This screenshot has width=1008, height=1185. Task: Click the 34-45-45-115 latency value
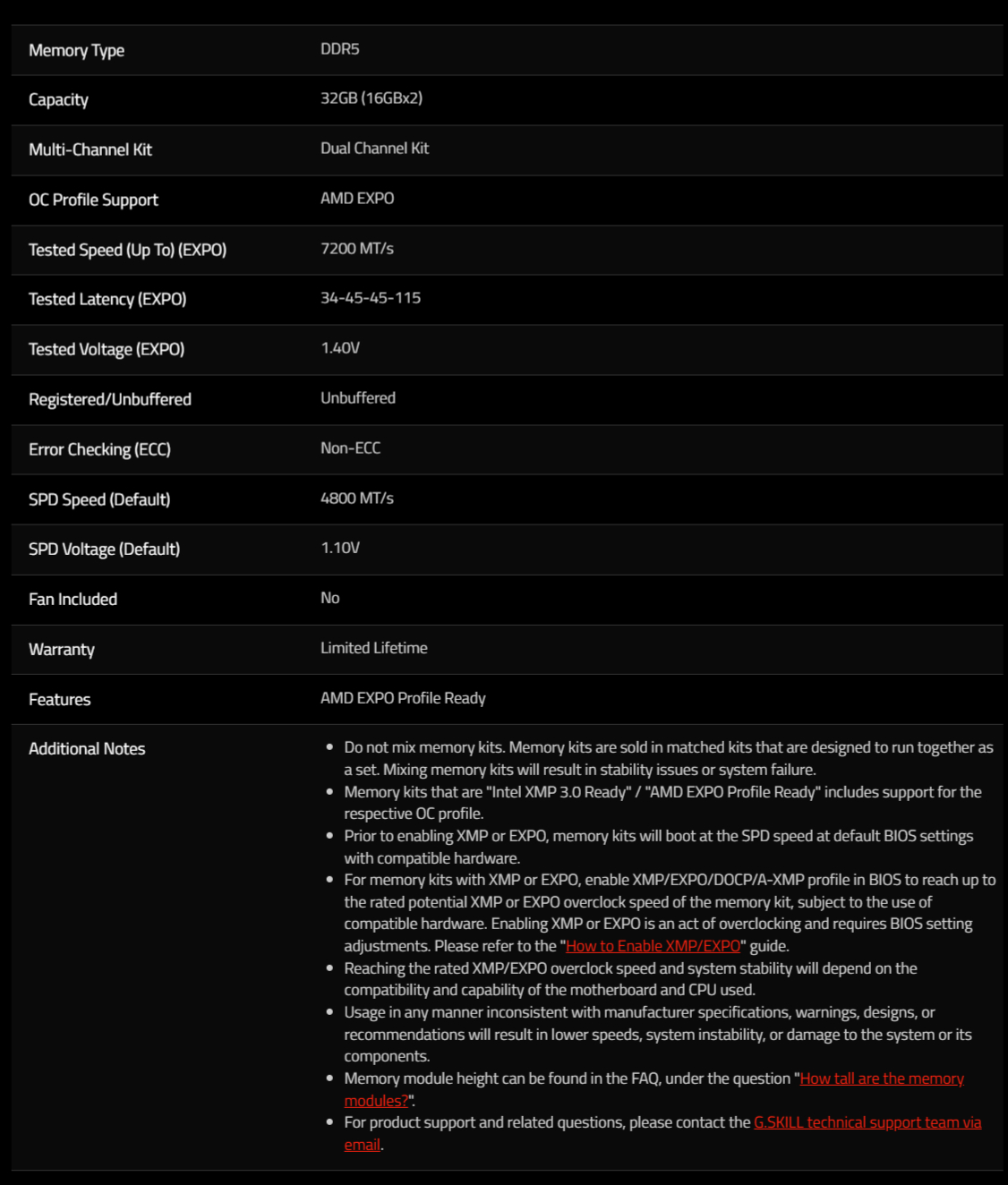pyautogui.click(x=371, y=298)
